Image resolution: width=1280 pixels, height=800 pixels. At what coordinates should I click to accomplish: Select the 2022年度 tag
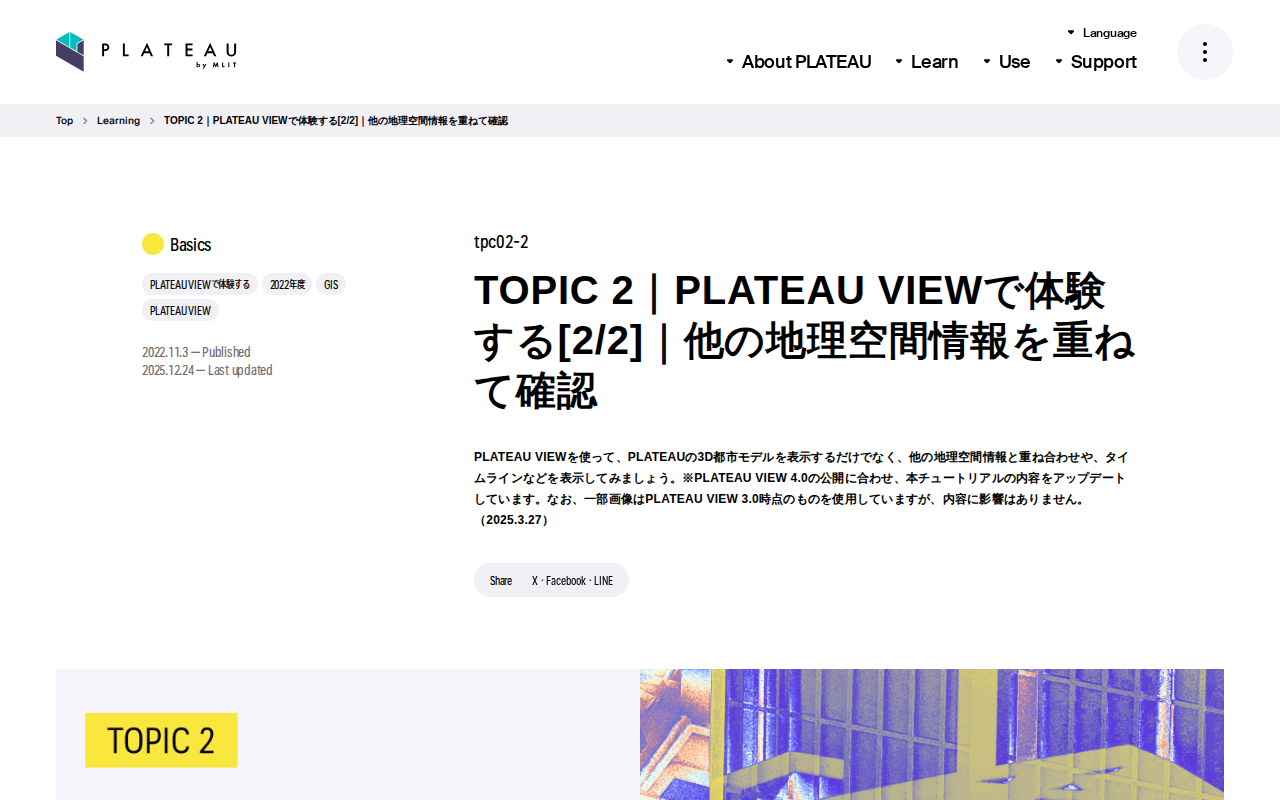click(287, 284)
